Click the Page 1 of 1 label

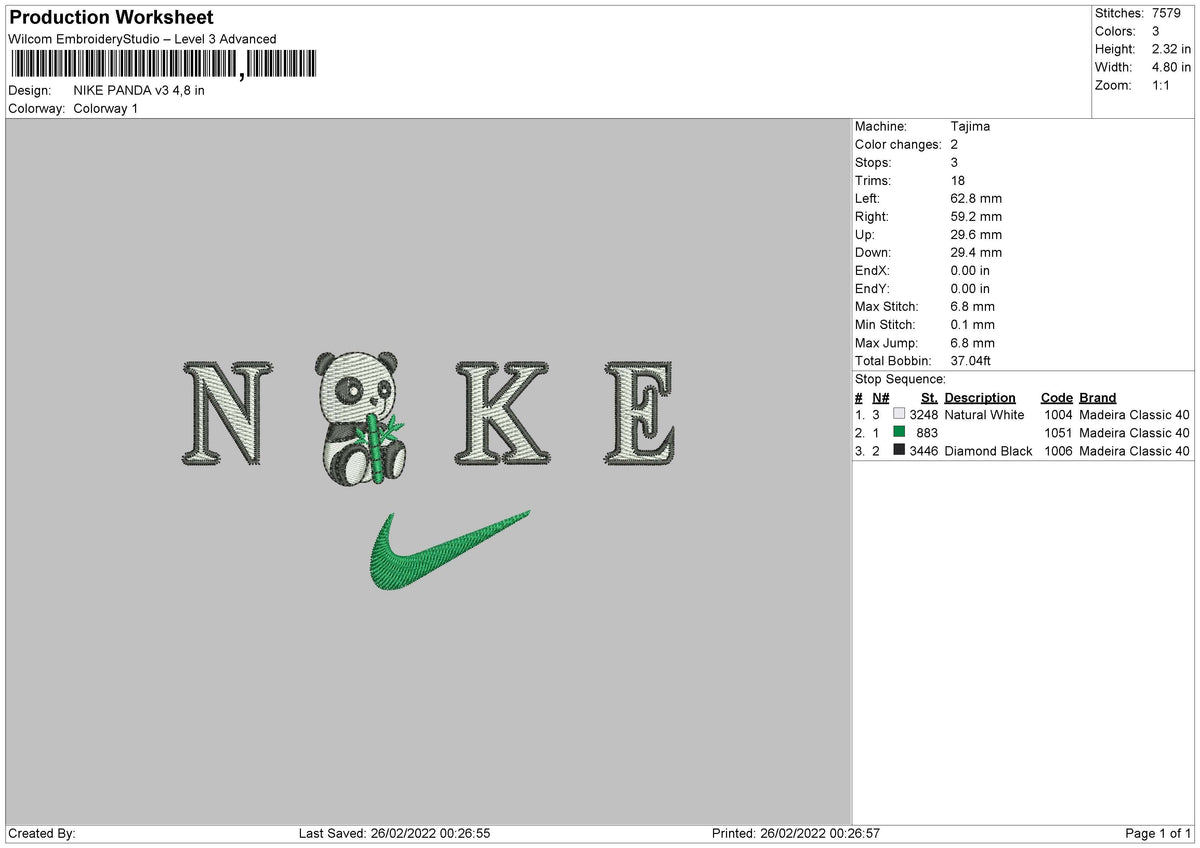[1159, 833]
